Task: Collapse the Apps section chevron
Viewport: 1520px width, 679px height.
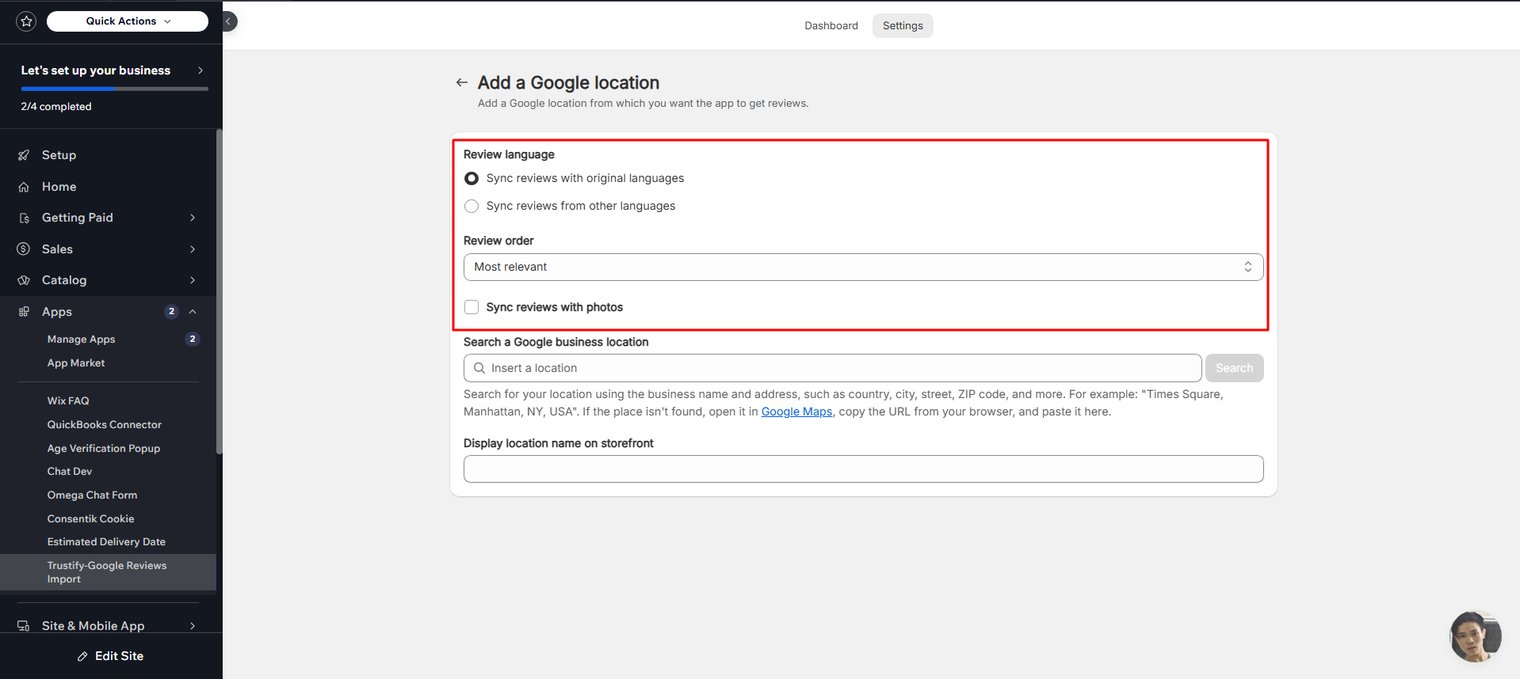Action: click(x=192, y=312)
